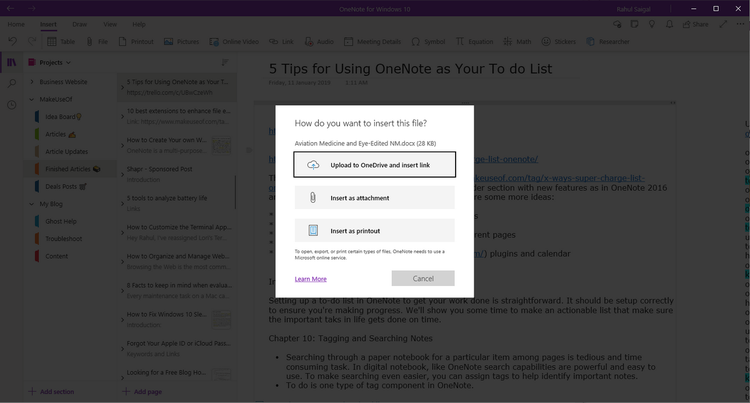
Task: Expand subpages of How to Customize the Terminal
Action: pos(122,233)
